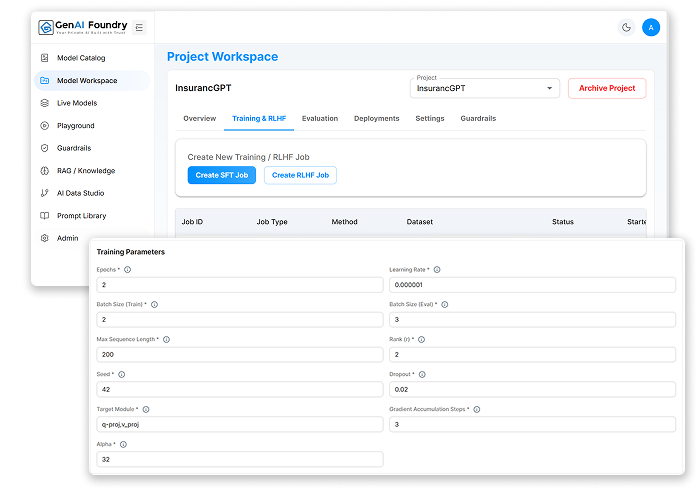
Task: Click the Model Catalog sidebar icon
Action: [x=45, y=58]
